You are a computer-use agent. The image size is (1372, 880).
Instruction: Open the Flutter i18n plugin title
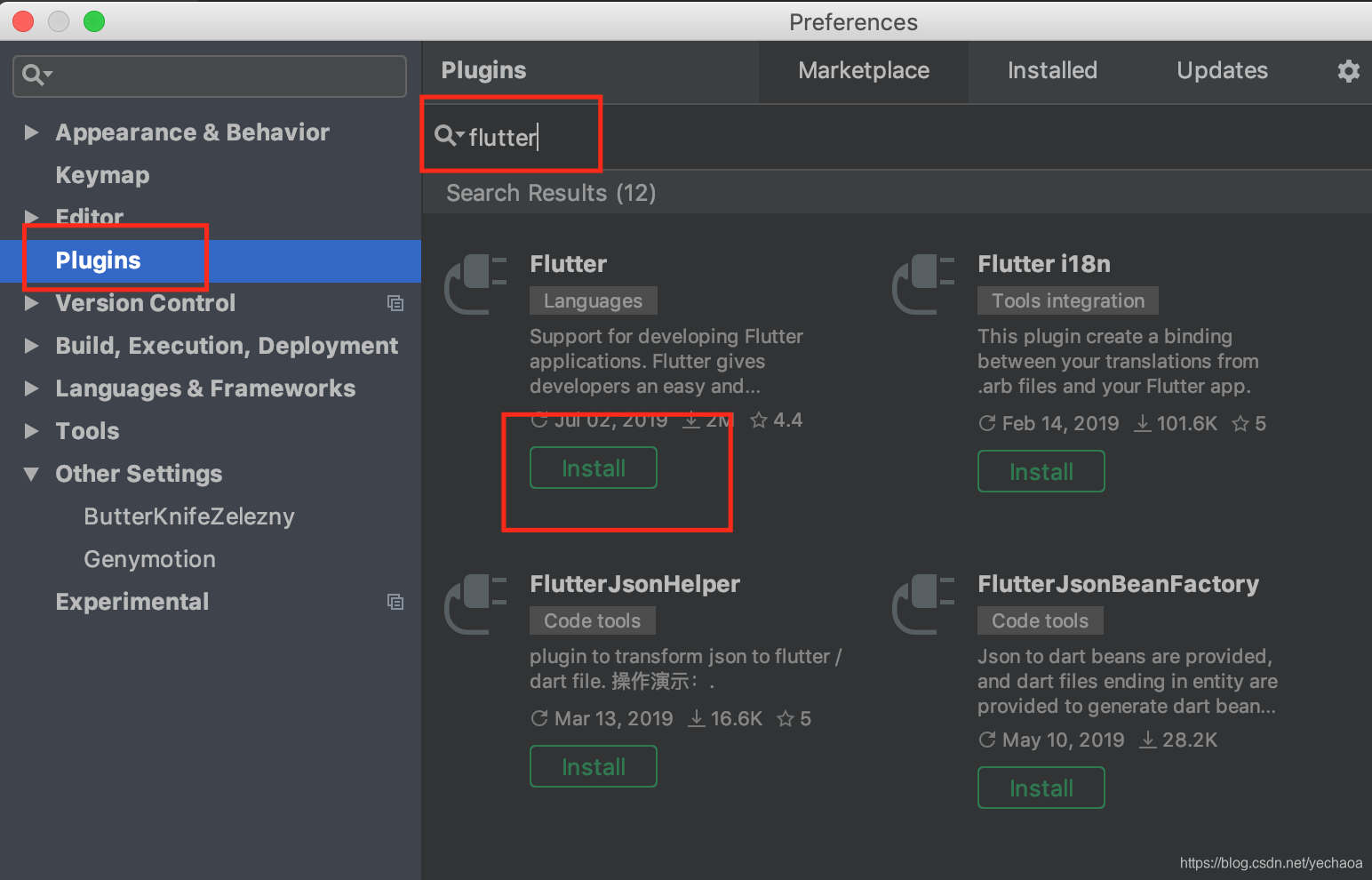(1044, 264)
